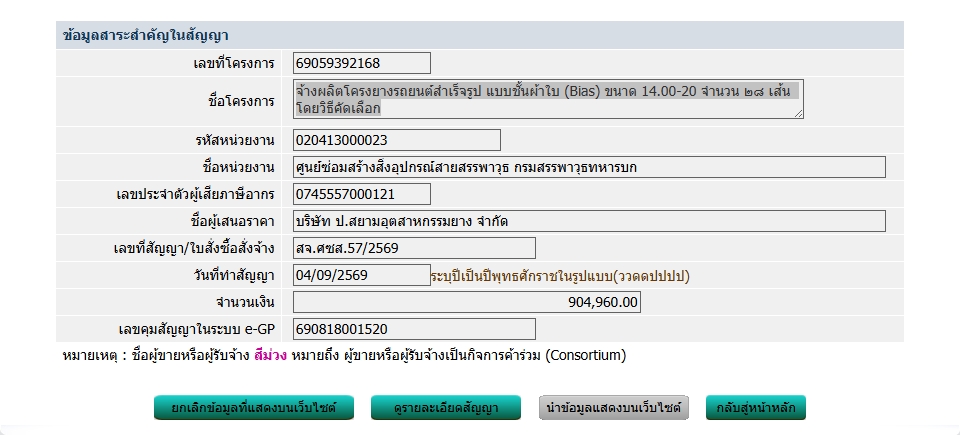
Task: Return home via กลับสู่หน้าหลัก button
Action: tap(756, 408)
